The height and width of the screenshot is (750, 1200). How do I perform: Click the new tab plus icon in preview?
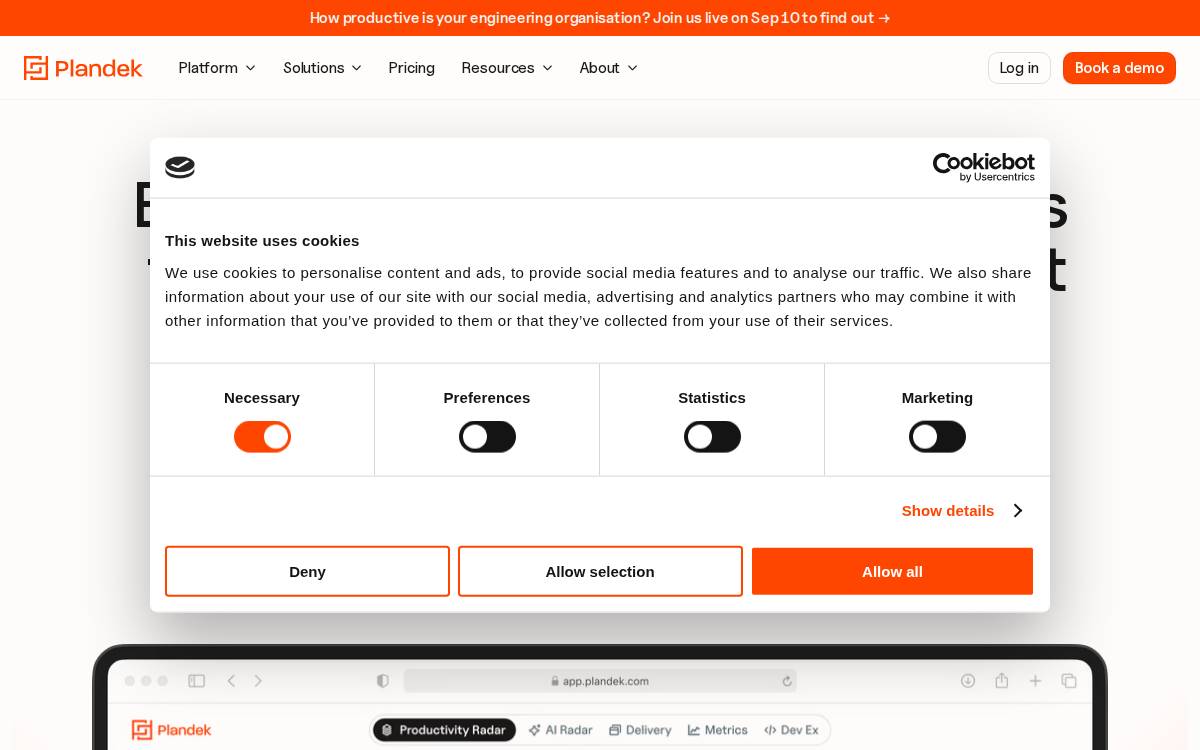[1035, 681]
